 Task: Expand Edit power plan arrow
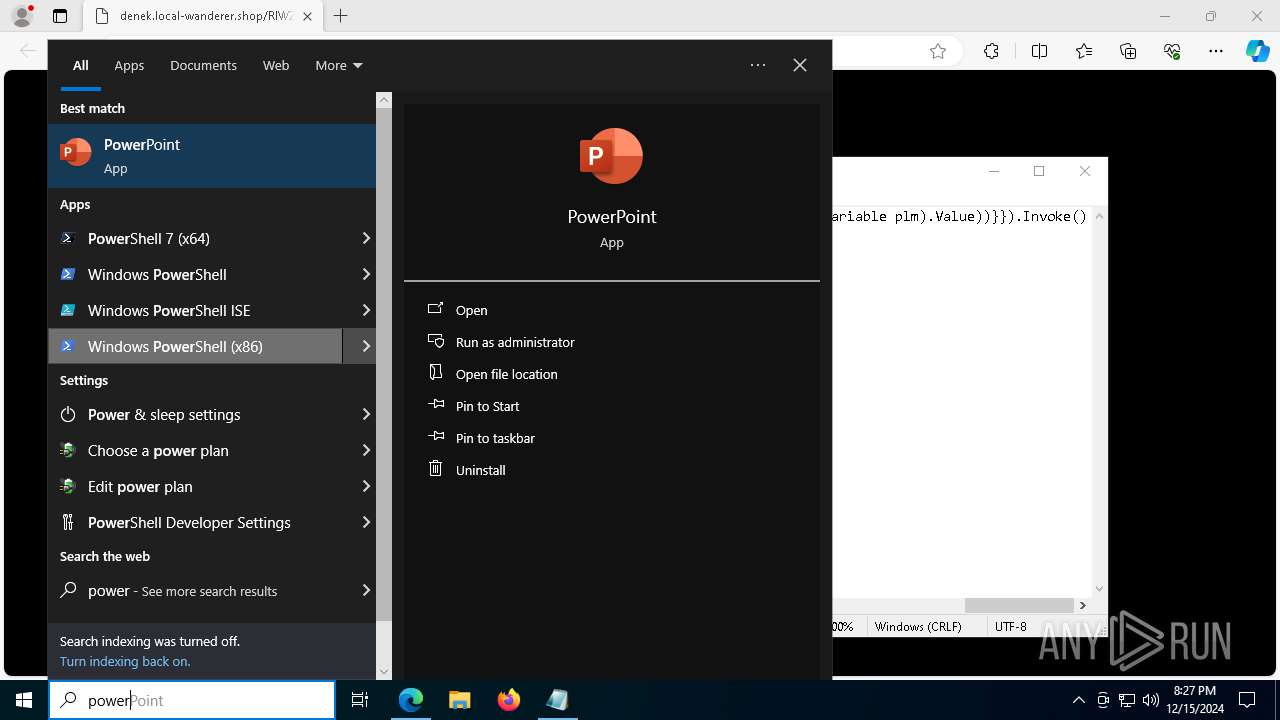[366, 486]
